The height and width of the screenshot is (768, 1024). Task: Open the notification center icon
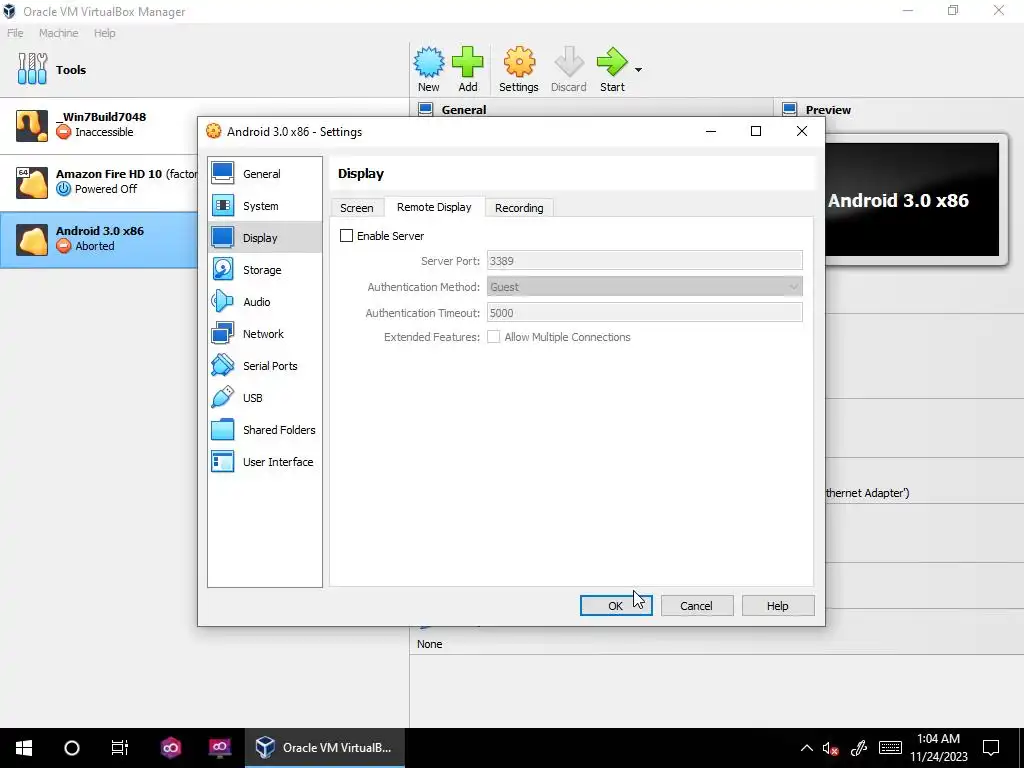click(x=991, y=748)
